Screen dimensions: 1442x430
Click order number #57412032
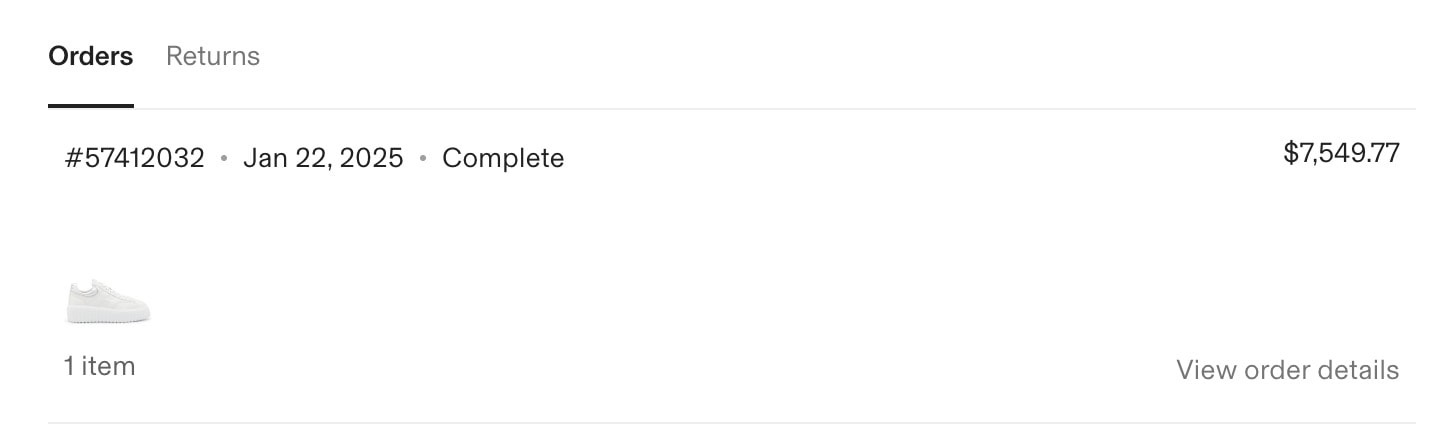click(134, 158)
